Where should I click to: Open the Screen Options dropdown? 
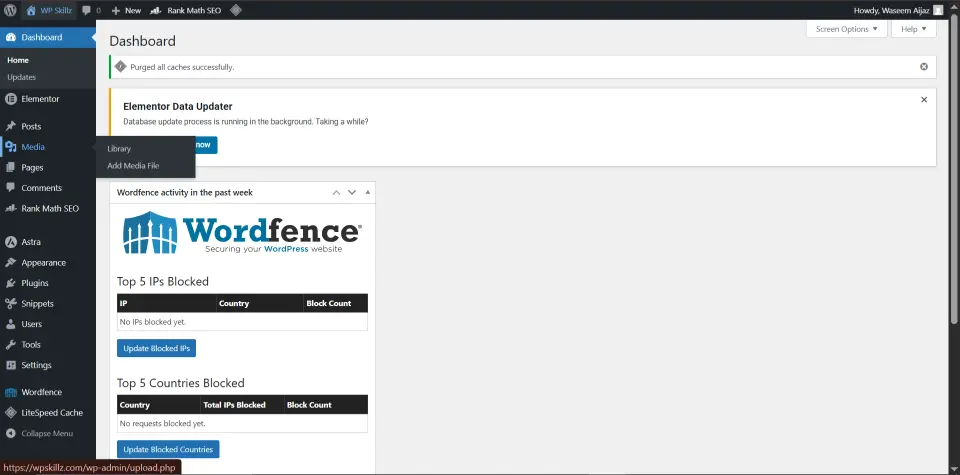tap(847, 29)
